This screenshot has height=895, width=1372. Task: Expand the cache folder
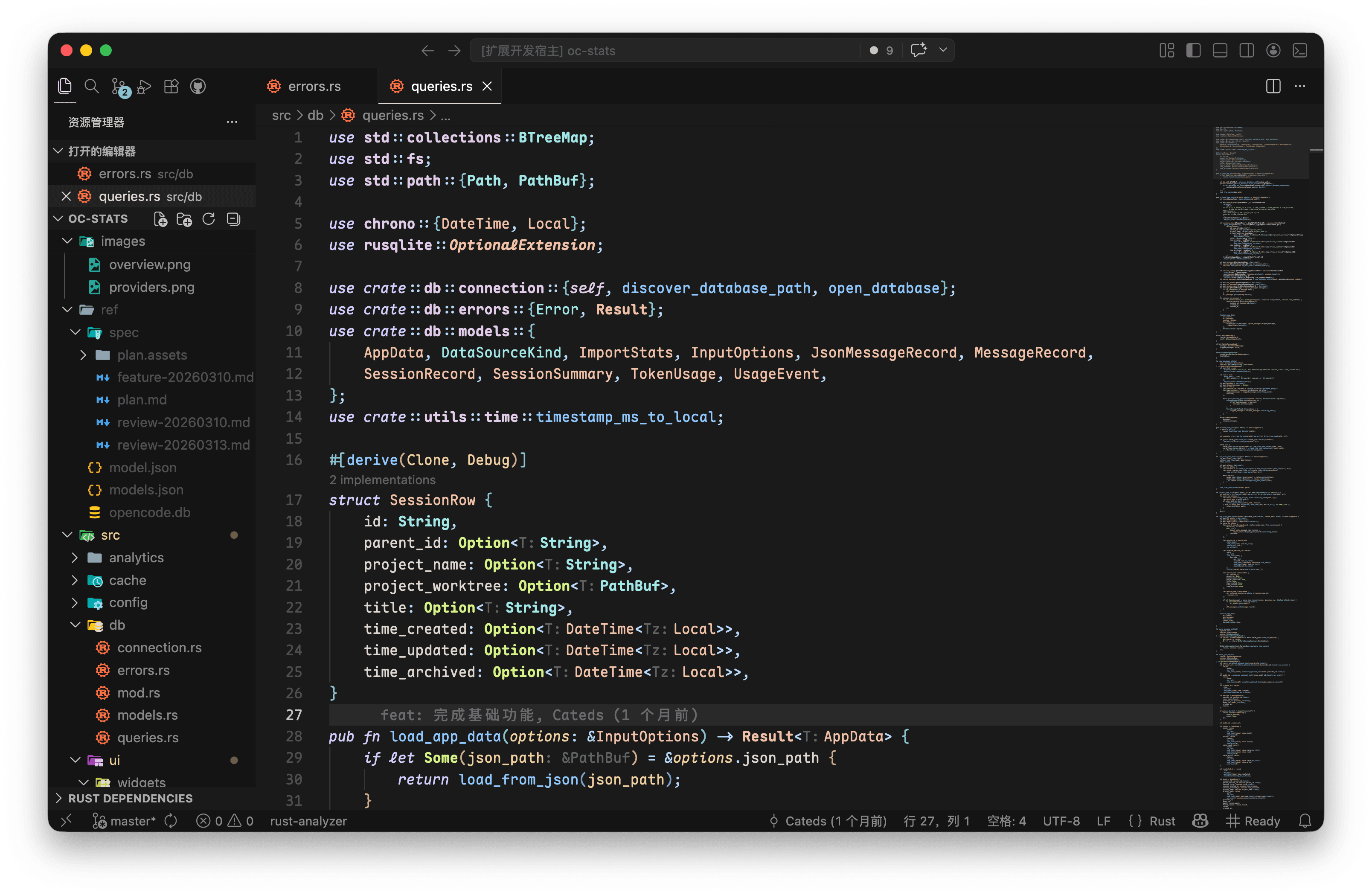(75, 580)
